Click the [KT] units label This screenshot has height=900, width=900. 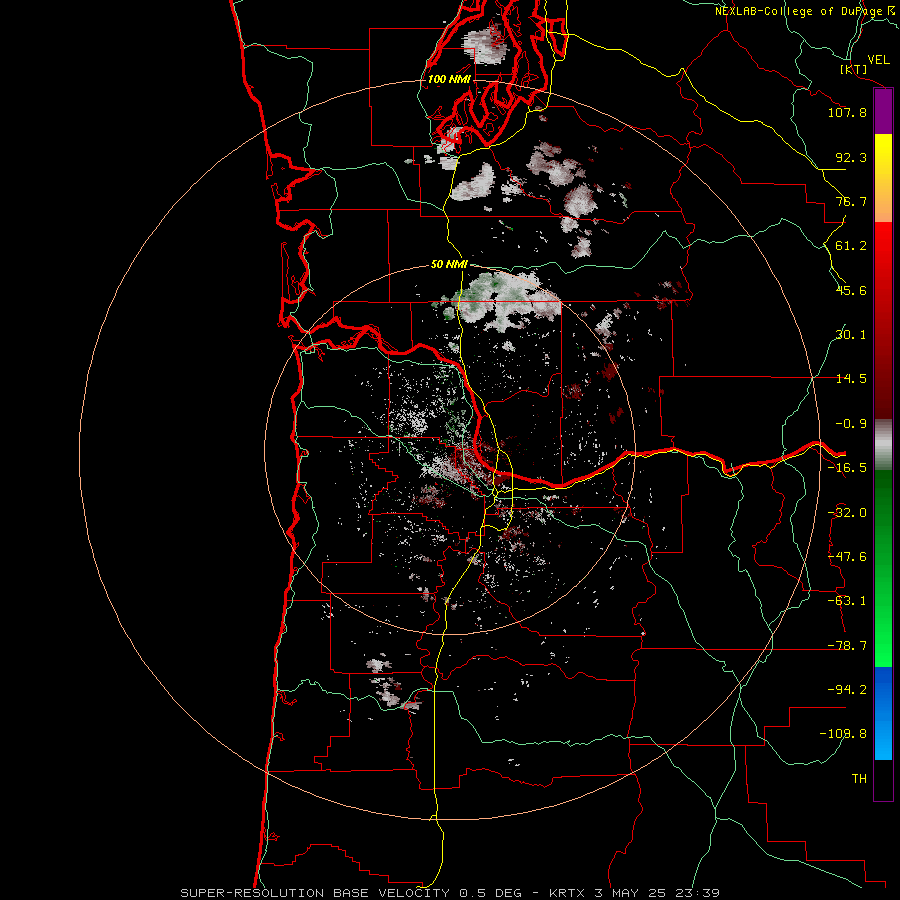[x=854, y=69]
